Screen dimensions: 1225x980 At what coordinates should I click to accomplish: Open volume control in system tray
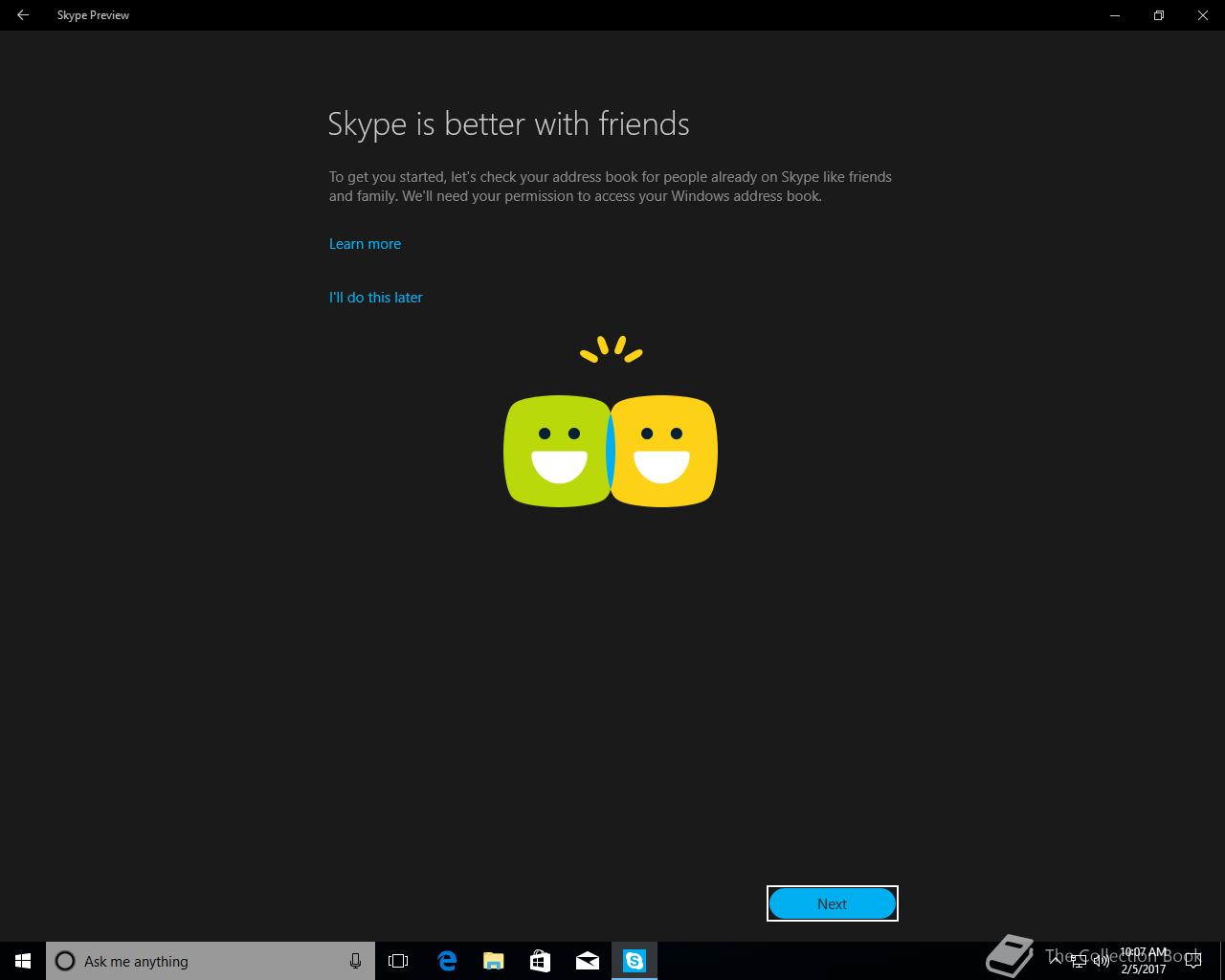(x=1102, y=961)
